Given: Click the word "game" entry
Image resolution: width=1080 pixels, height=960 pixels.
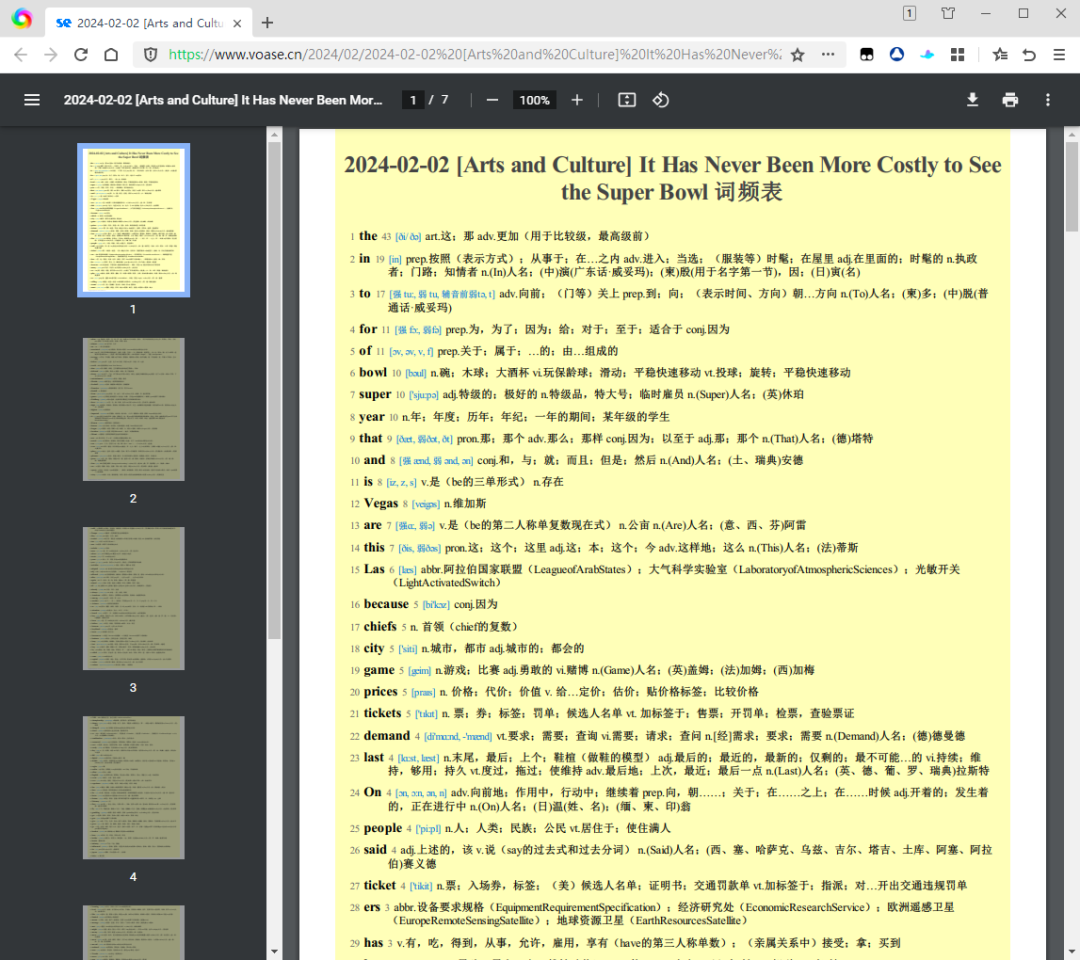Looking at the screenshot, I should [x=379, y=670].
